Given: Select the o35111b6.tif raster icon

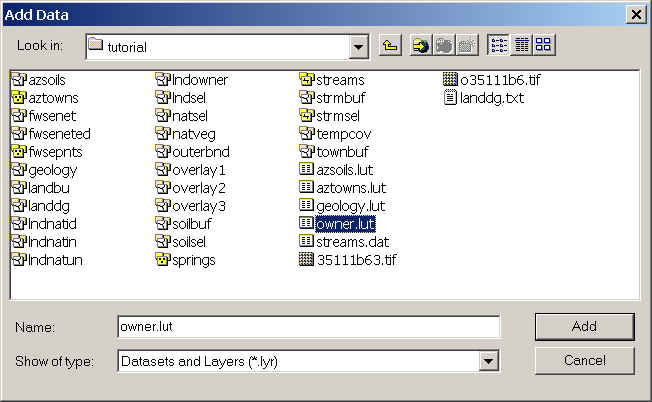Looking at the screenshot, I should point(451,80).
